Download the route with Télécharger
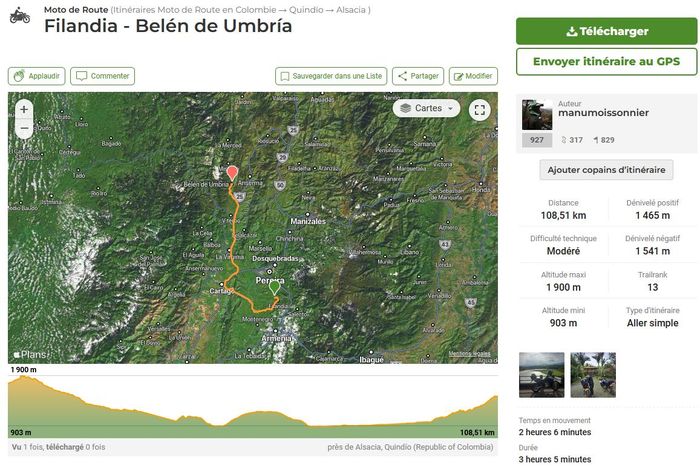 [606, 31]
